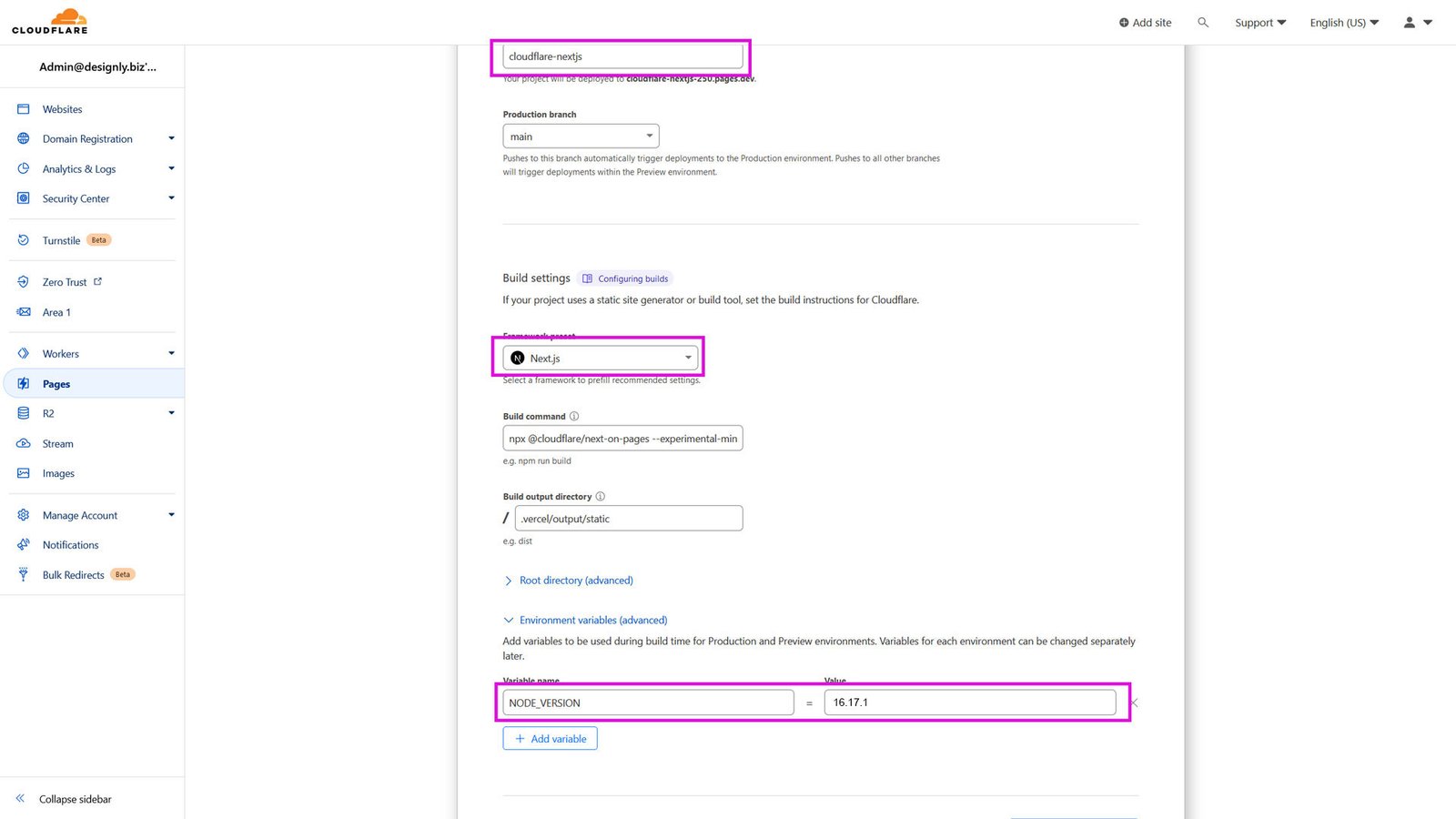Click the Add variable button

pos(550,739)
